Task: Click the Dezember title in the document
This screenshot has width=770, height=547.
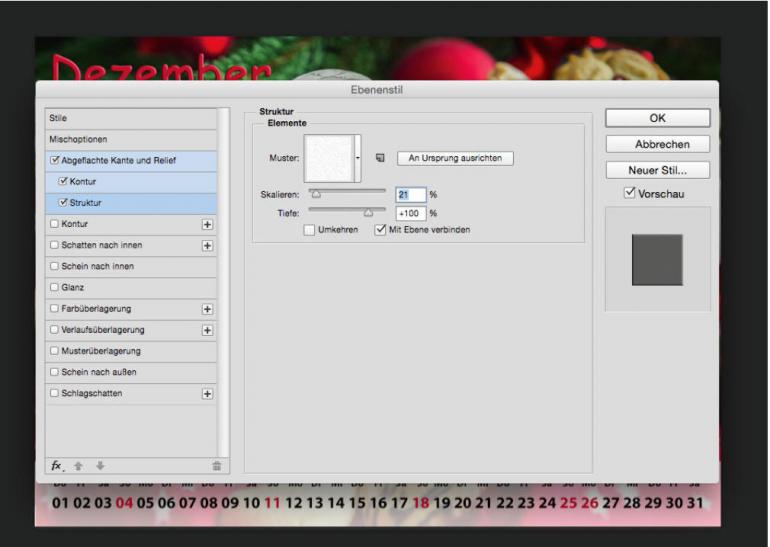Action: tap(161, 68)
